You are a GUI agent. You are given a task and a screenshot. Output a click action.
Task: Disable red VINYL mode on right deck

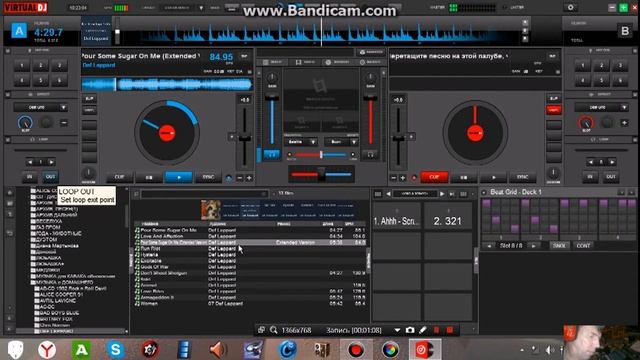553,110
